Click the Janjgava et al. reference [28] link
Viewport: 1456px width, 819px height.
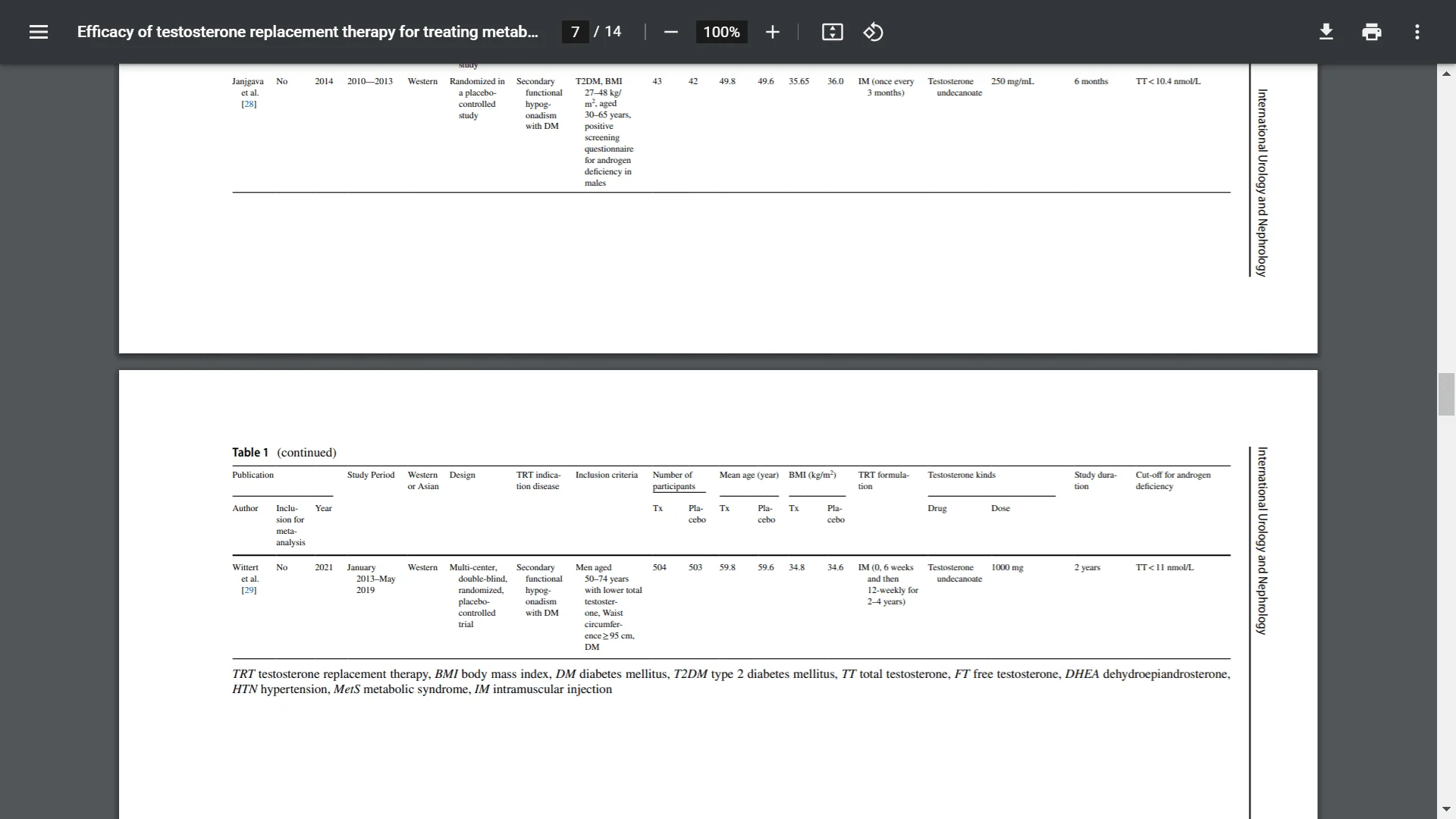pyautogui.click(x=248, y=104)
